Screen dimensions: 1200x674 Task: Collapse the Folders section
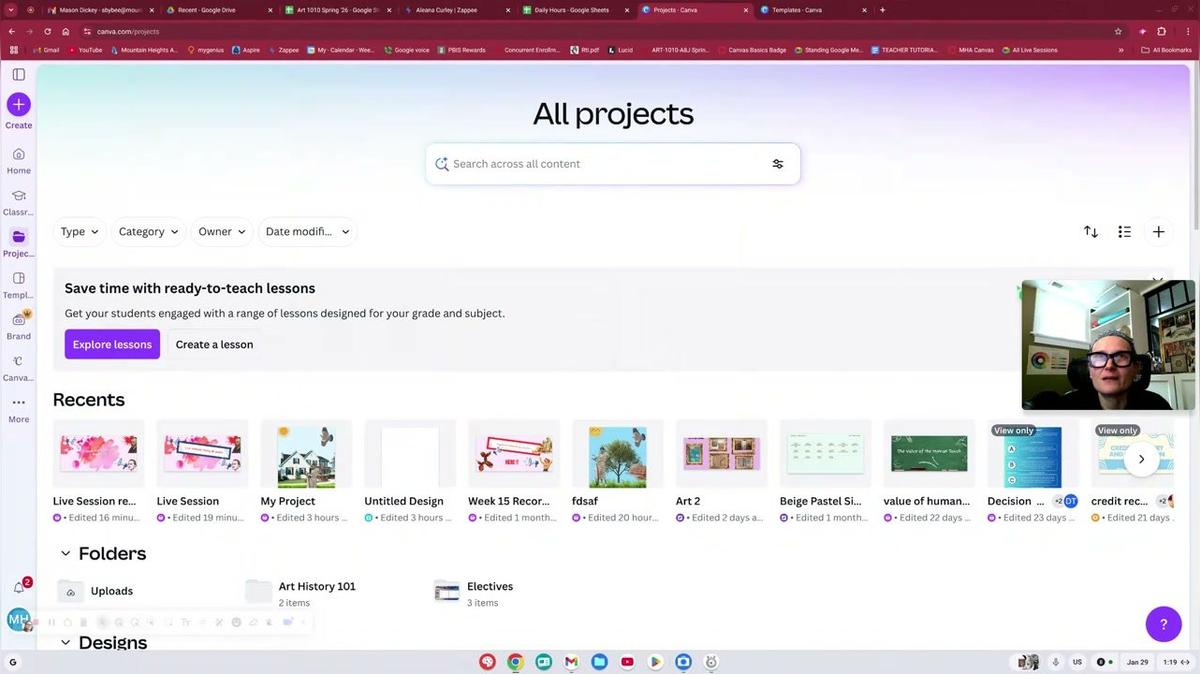pos(66,554)
